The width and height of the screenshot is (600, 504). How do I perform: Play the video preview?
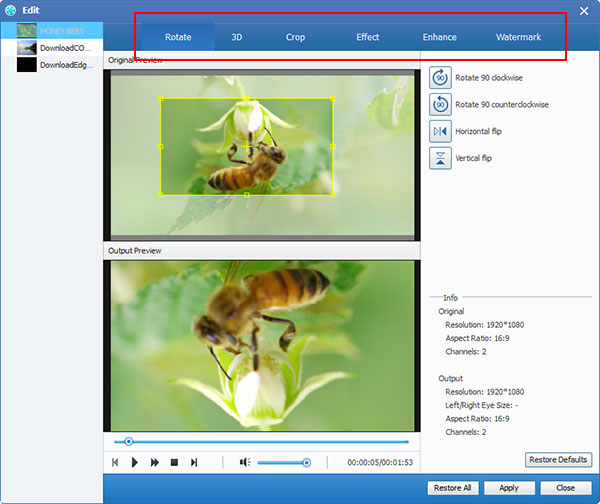click(x=134, y=462)
